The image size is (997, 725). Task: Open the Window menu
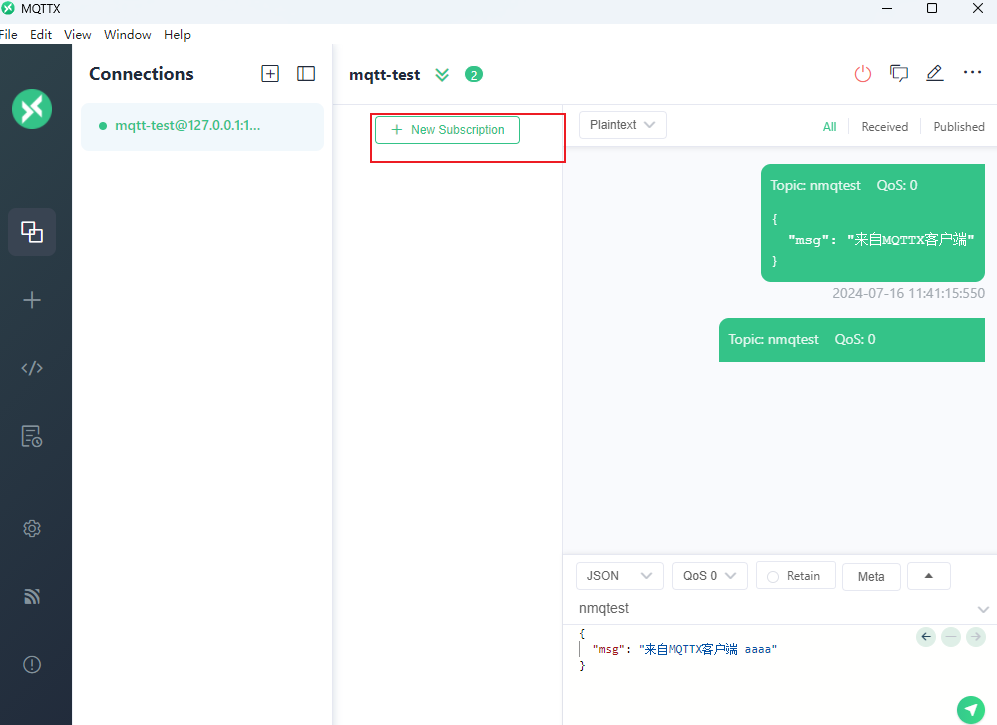click(x=128, y=34)
